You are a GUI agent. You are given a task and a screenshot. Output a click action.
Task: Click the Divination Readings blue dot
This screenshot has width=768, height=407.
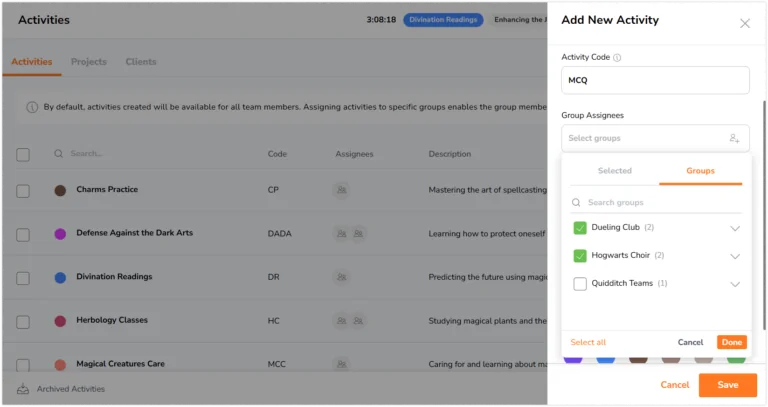tap(60, 278)
